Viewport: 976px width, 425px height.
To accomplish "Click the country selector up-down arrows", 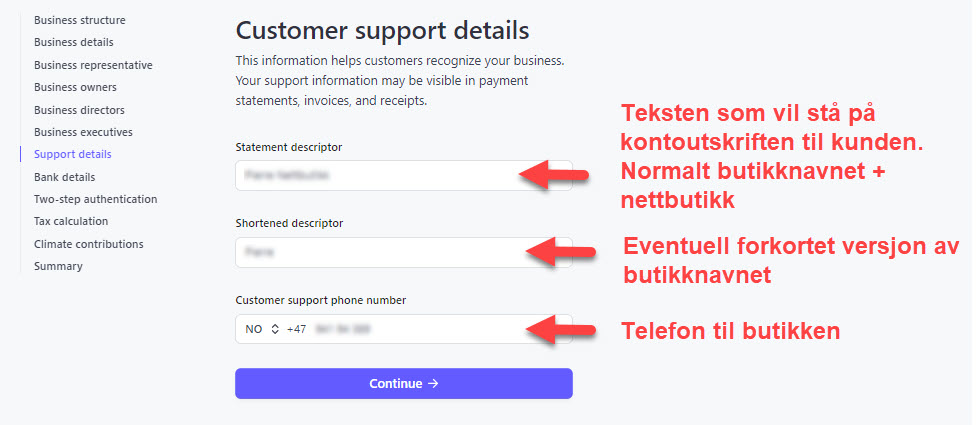I will (274, 329).
